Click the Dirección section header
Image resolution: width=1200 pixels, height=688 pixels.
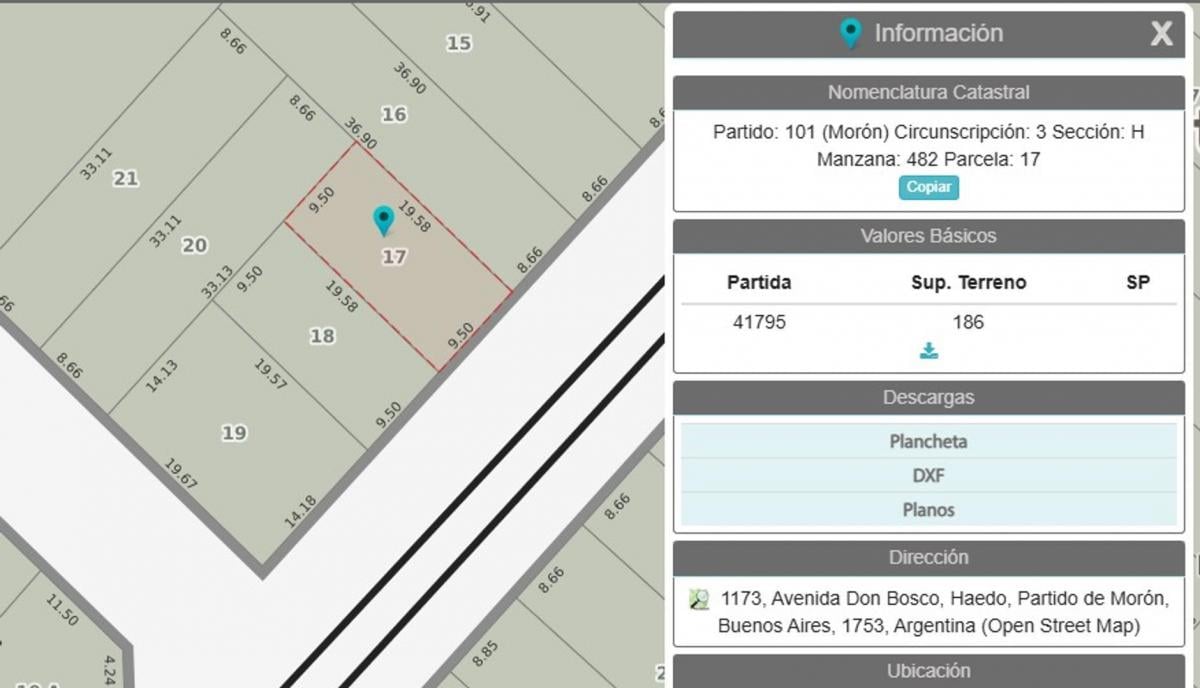pos(929,557)
